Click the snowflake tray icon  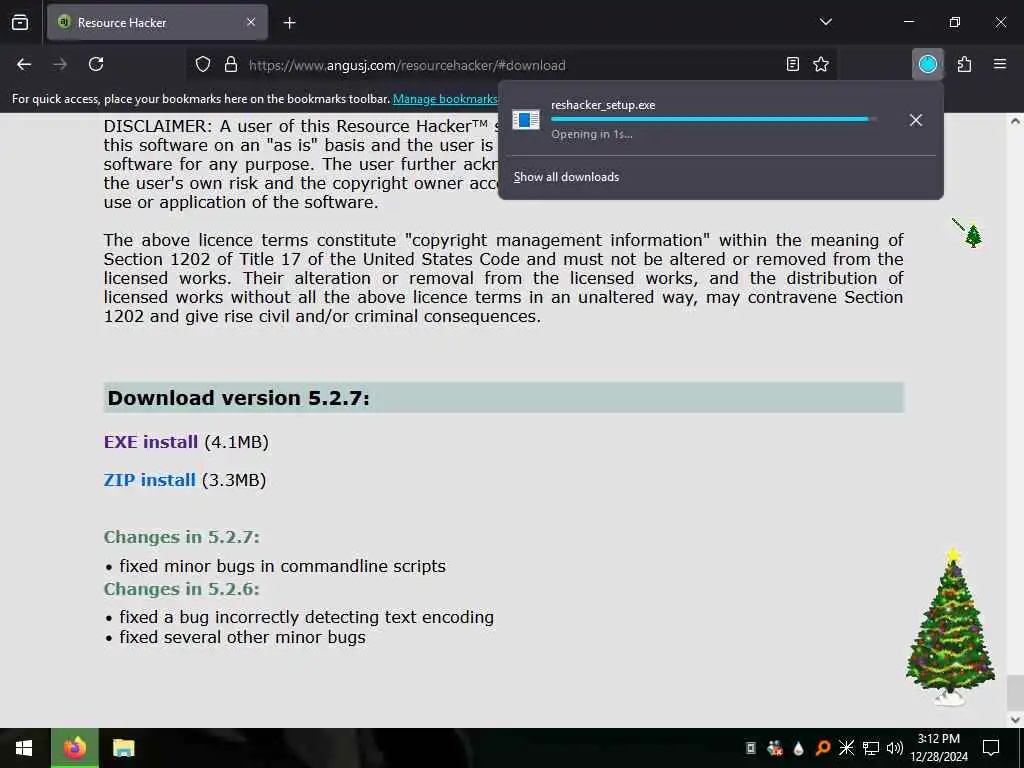[x=846, y=748]
